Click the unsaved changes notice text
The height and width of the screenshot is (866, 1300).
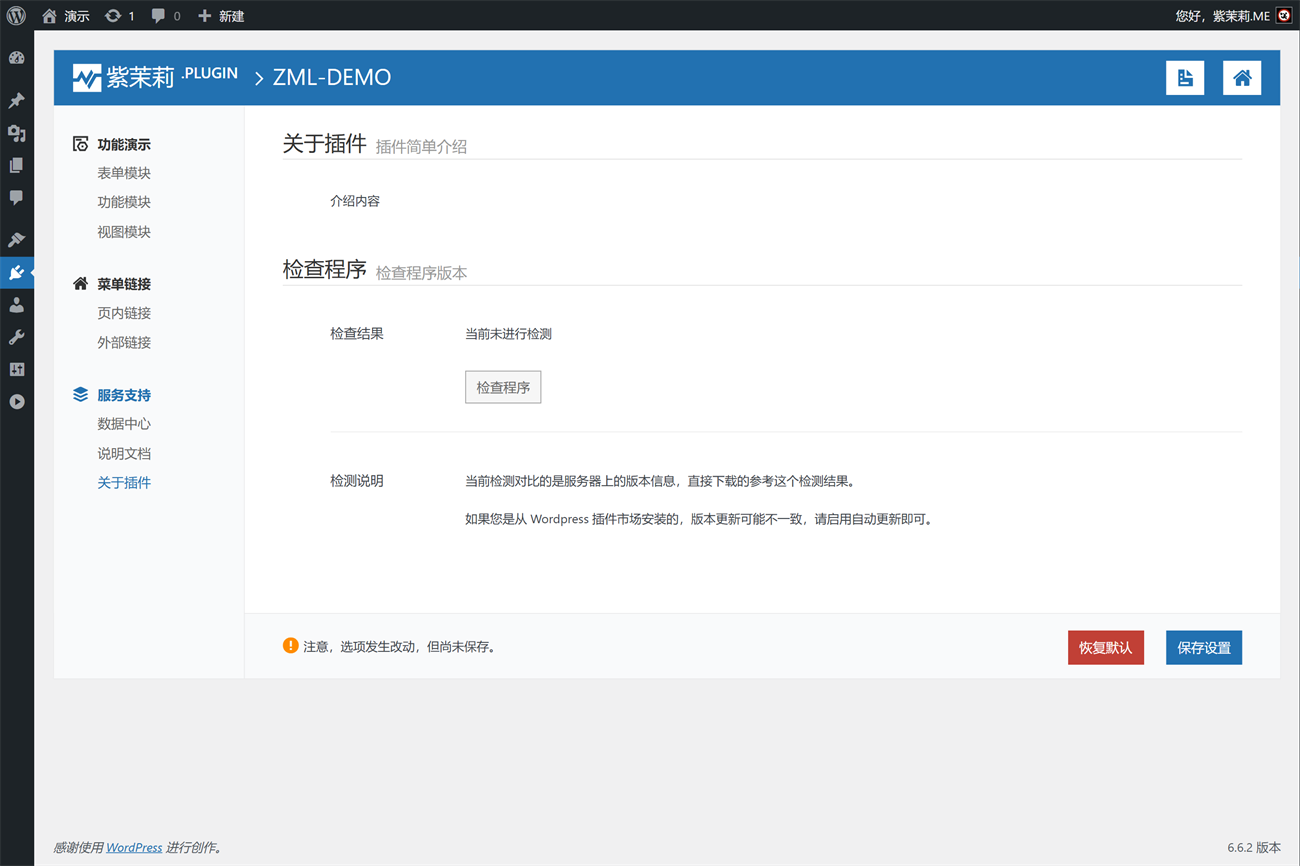coord(399,647)
